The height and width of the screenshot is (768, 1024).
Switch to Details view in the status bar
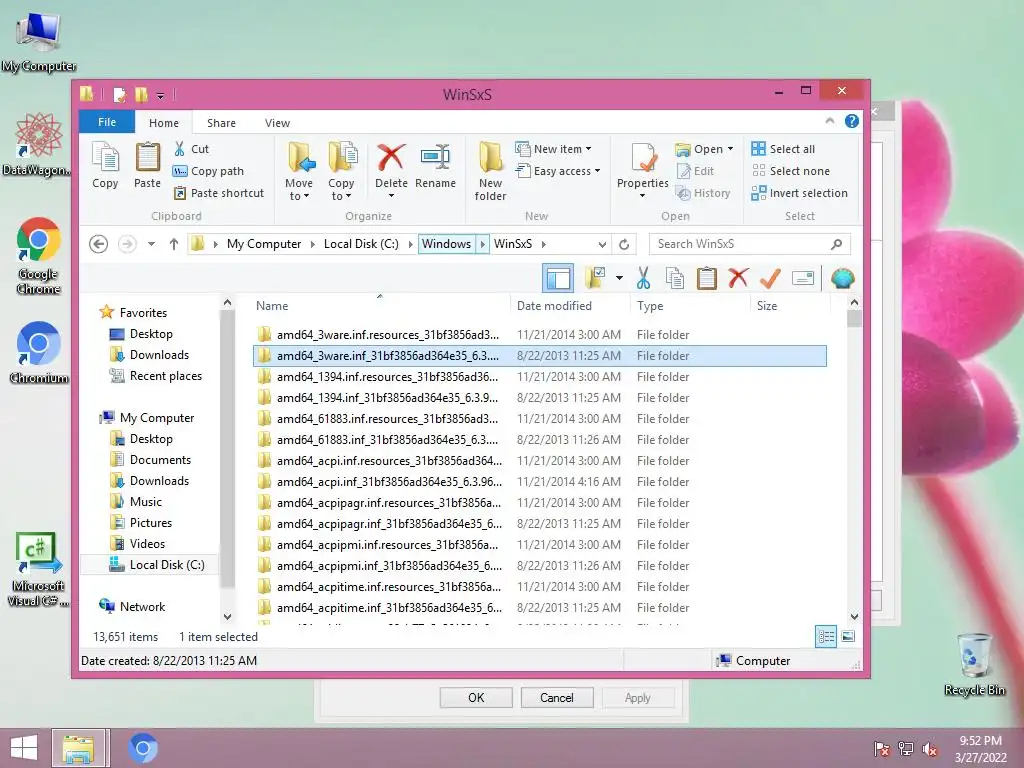tap(826, 636)
